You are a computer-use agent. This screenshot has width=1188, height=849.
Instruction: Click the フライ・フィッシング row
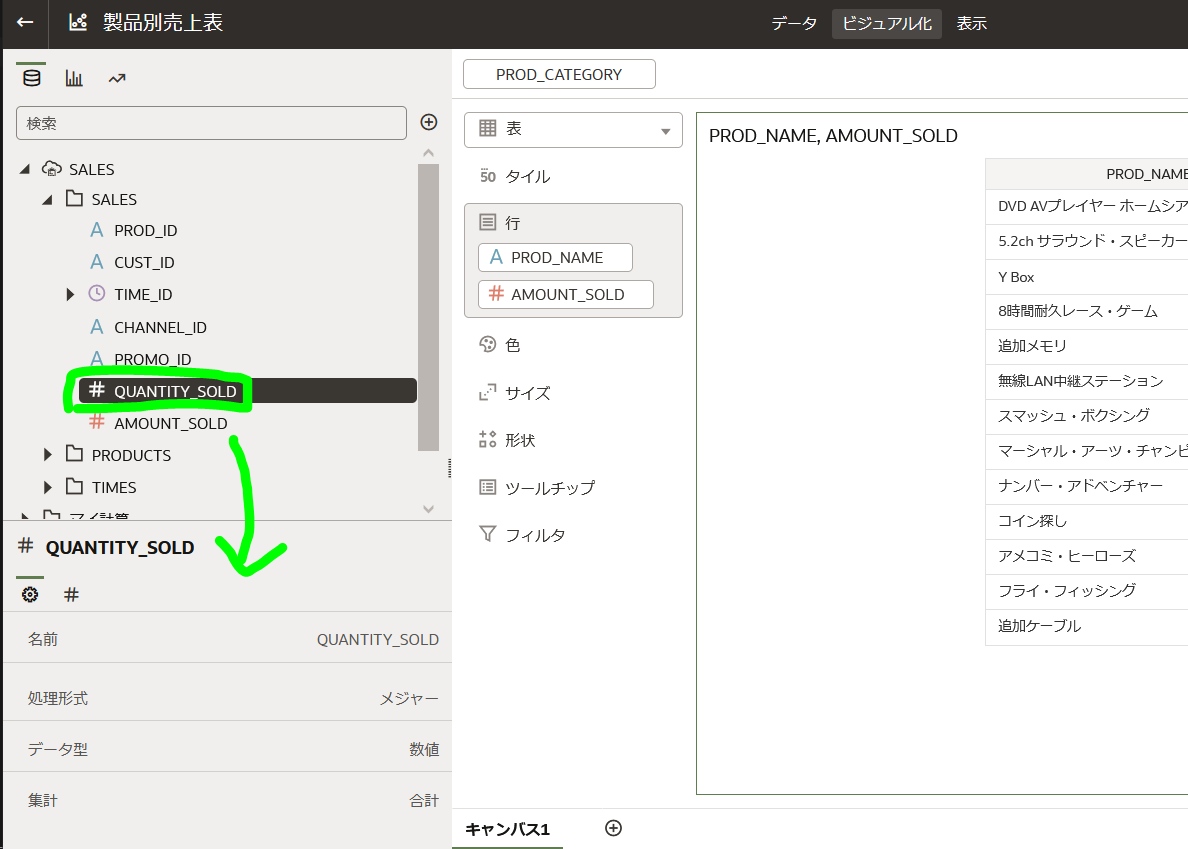tap(1086, 591)
